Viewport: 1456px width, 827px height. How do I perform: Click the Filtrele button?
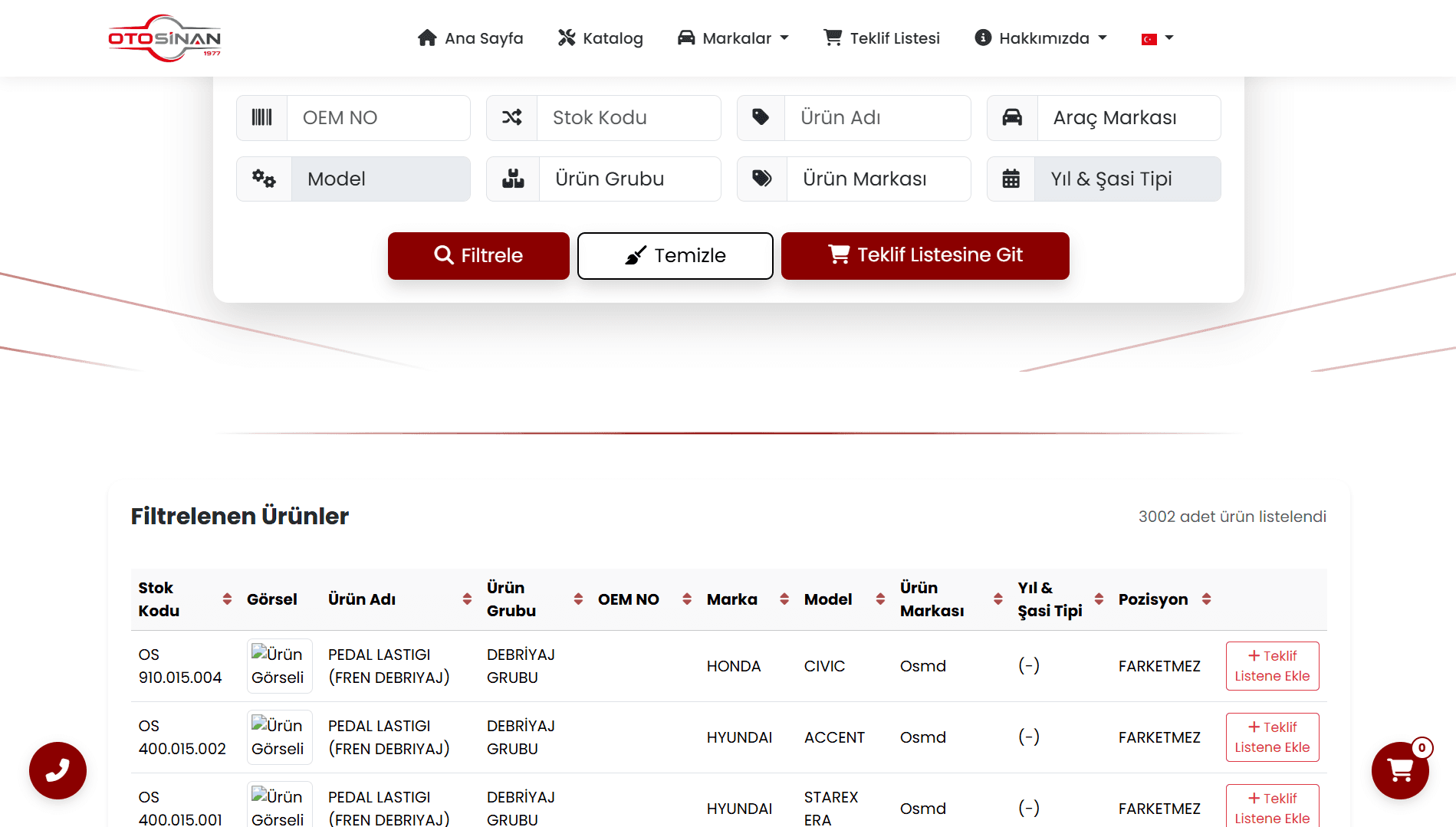(x=478, y=256)
